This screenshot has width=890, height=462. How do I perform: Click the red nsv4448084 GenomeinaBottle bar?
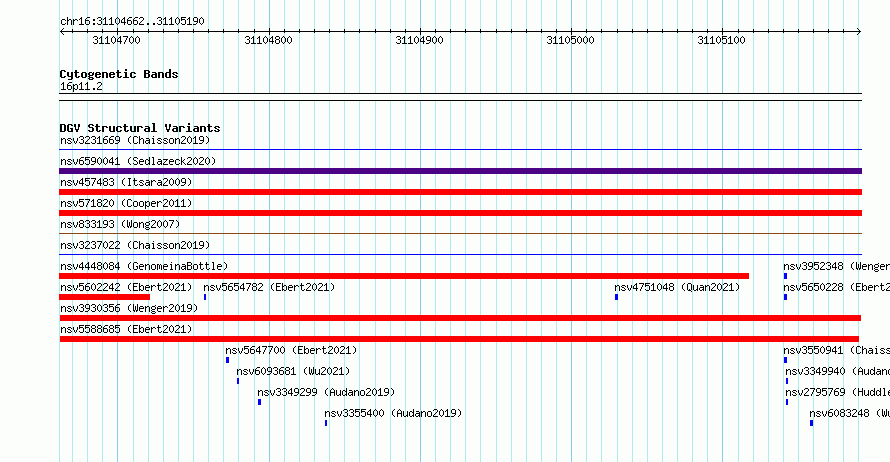coord(404,276)
